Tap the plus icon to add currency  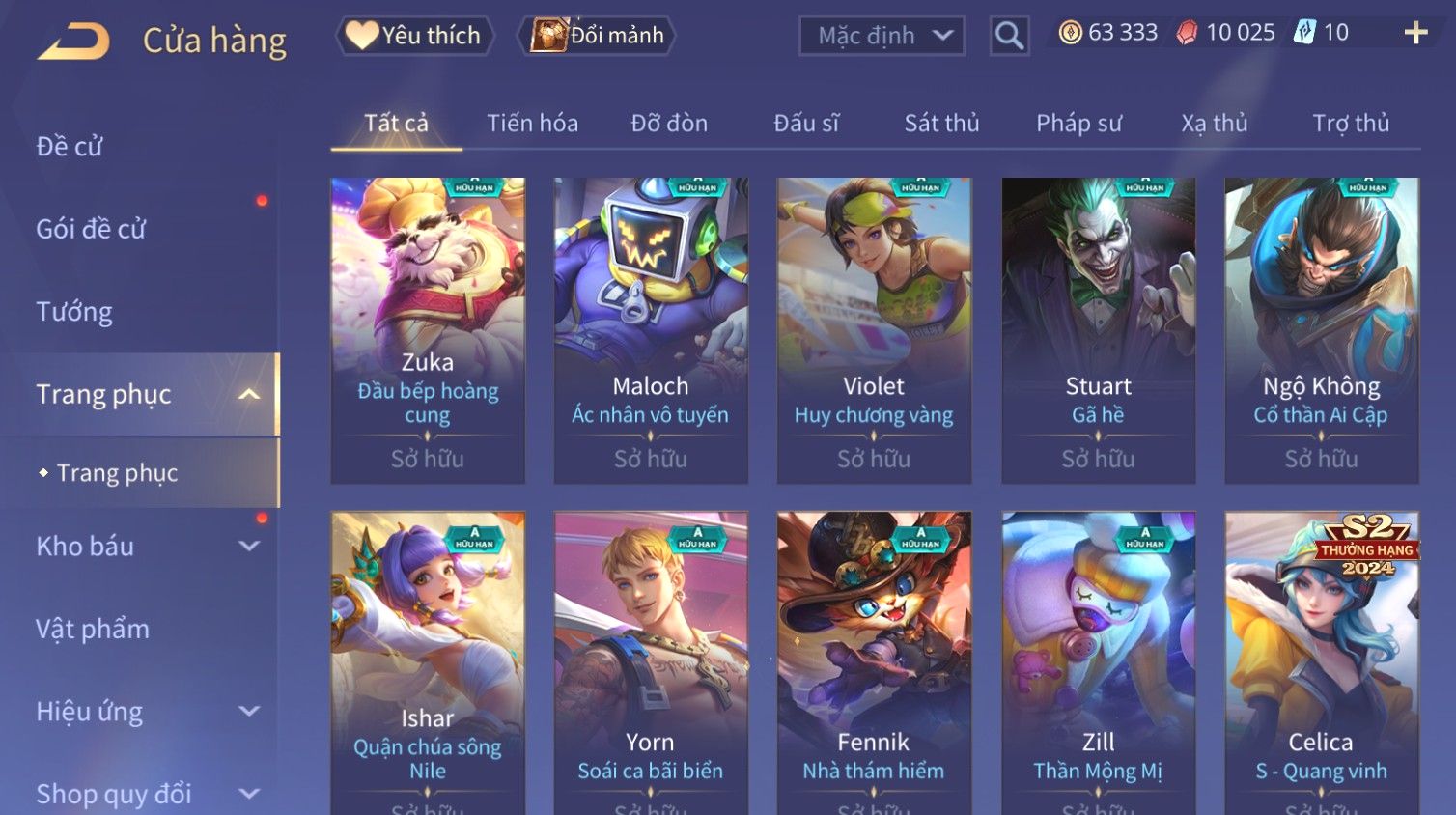click(1415, 33)
